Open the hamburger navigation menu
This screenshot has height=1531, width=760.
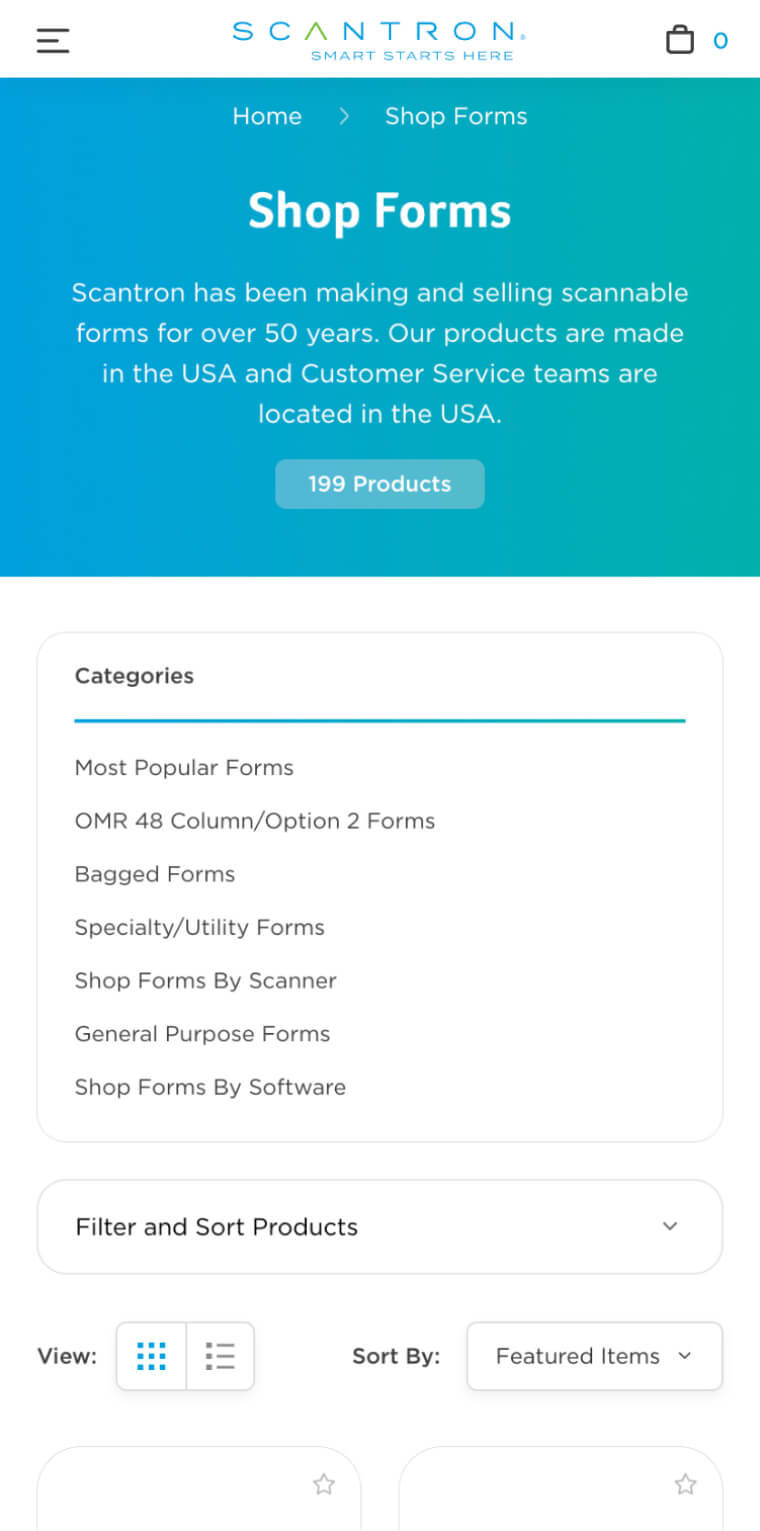pos(53,40)
